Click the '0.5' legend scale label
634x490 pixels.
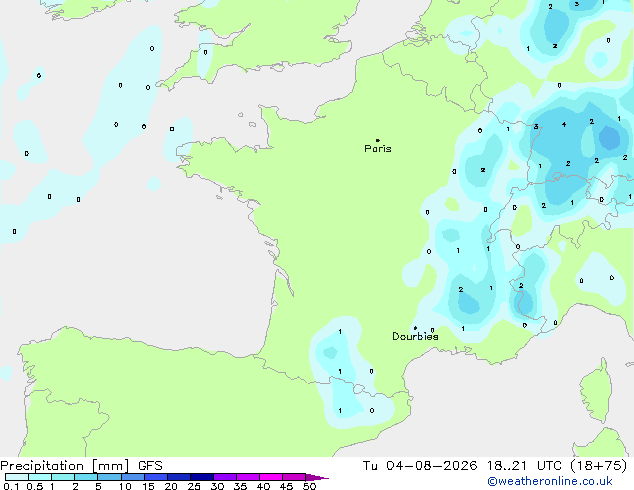click(x=35, y=486)
